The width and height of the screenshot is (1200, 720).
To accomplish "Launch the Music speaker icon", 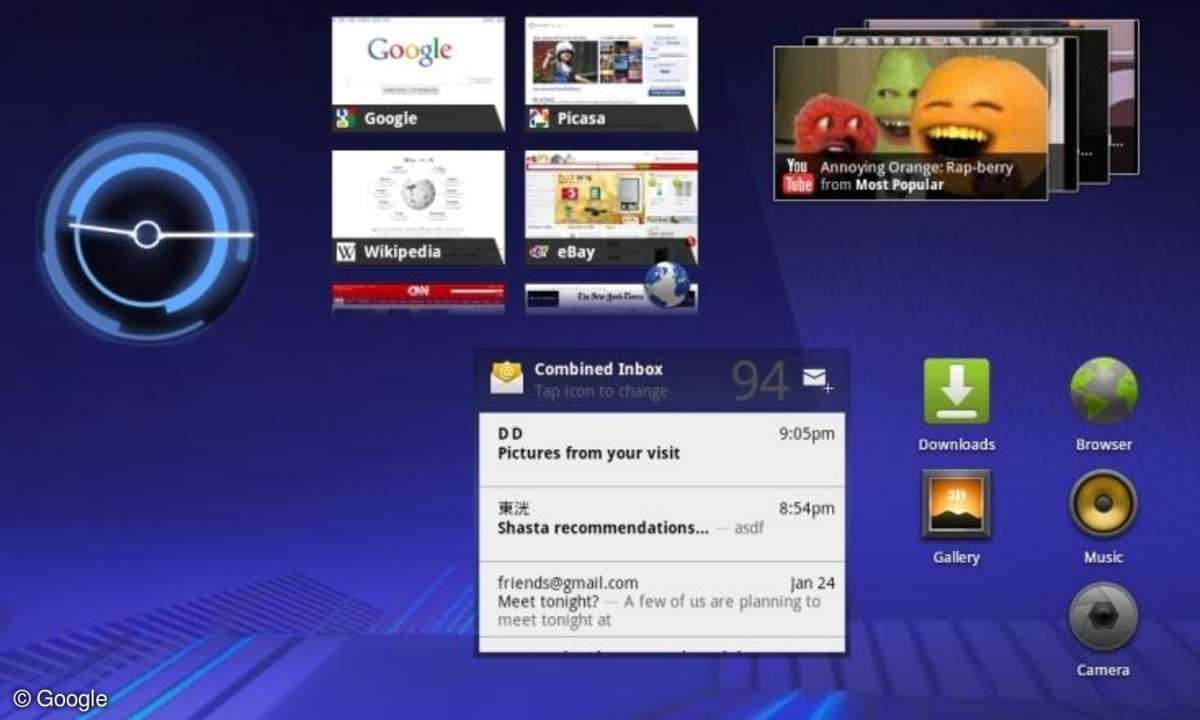I will 1104,504.
